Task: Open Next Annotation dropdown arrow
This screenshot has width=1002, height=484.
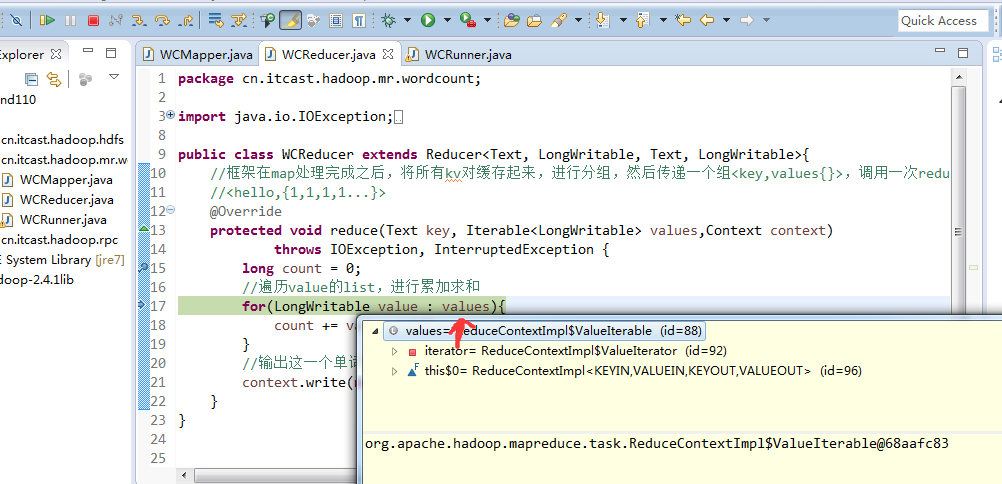Action: pos(623,20)
